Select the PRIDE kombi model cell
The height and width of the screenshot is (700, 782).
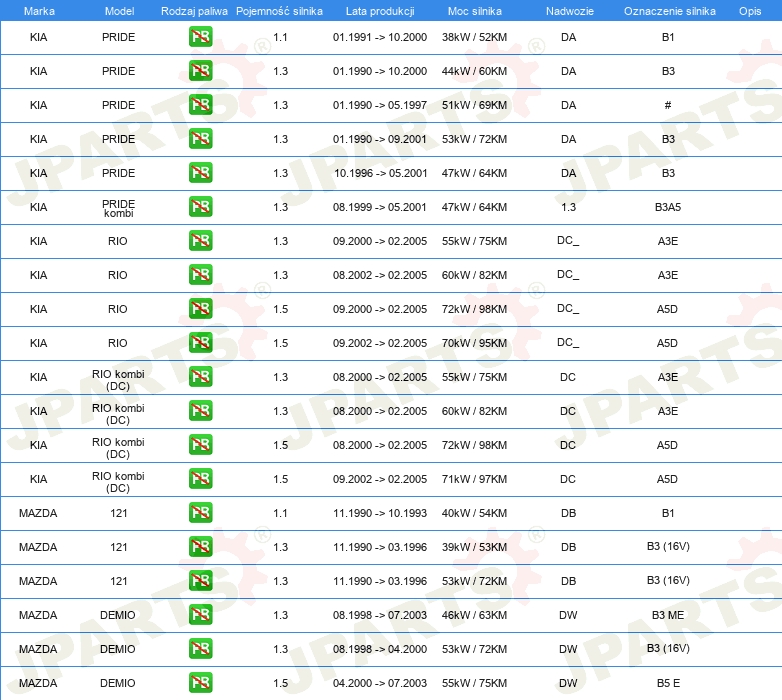click(119, 208)
